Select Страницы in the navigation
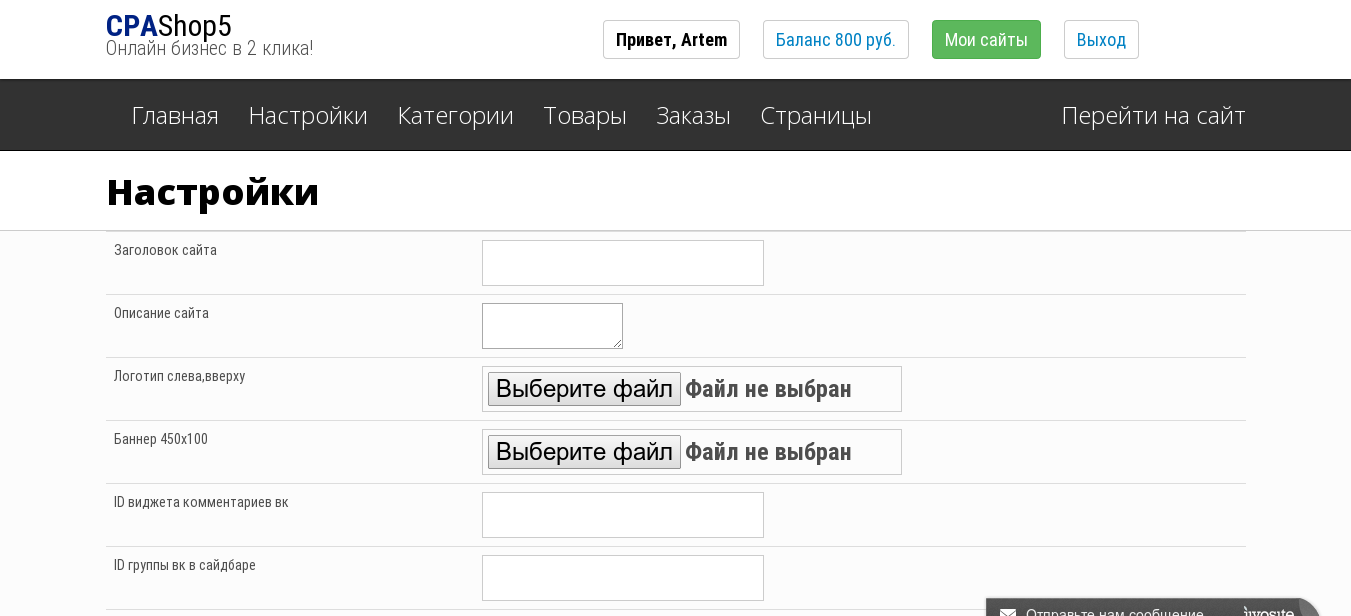The height and width of the screenshot is (616, 1351). 816,116
